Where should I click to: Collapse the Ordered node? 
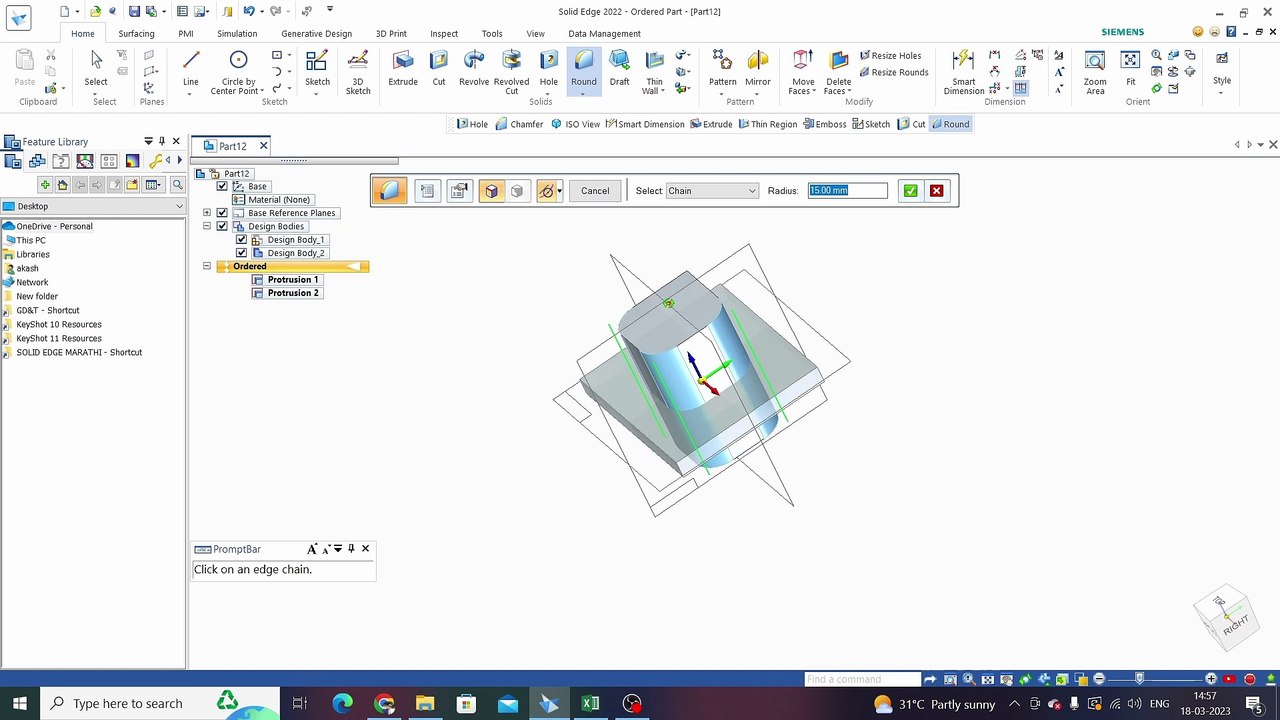207,266
